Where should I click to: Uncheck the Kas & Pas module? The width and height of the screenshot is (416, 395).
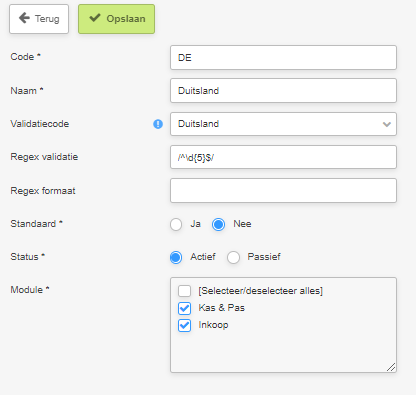point(184,308)
